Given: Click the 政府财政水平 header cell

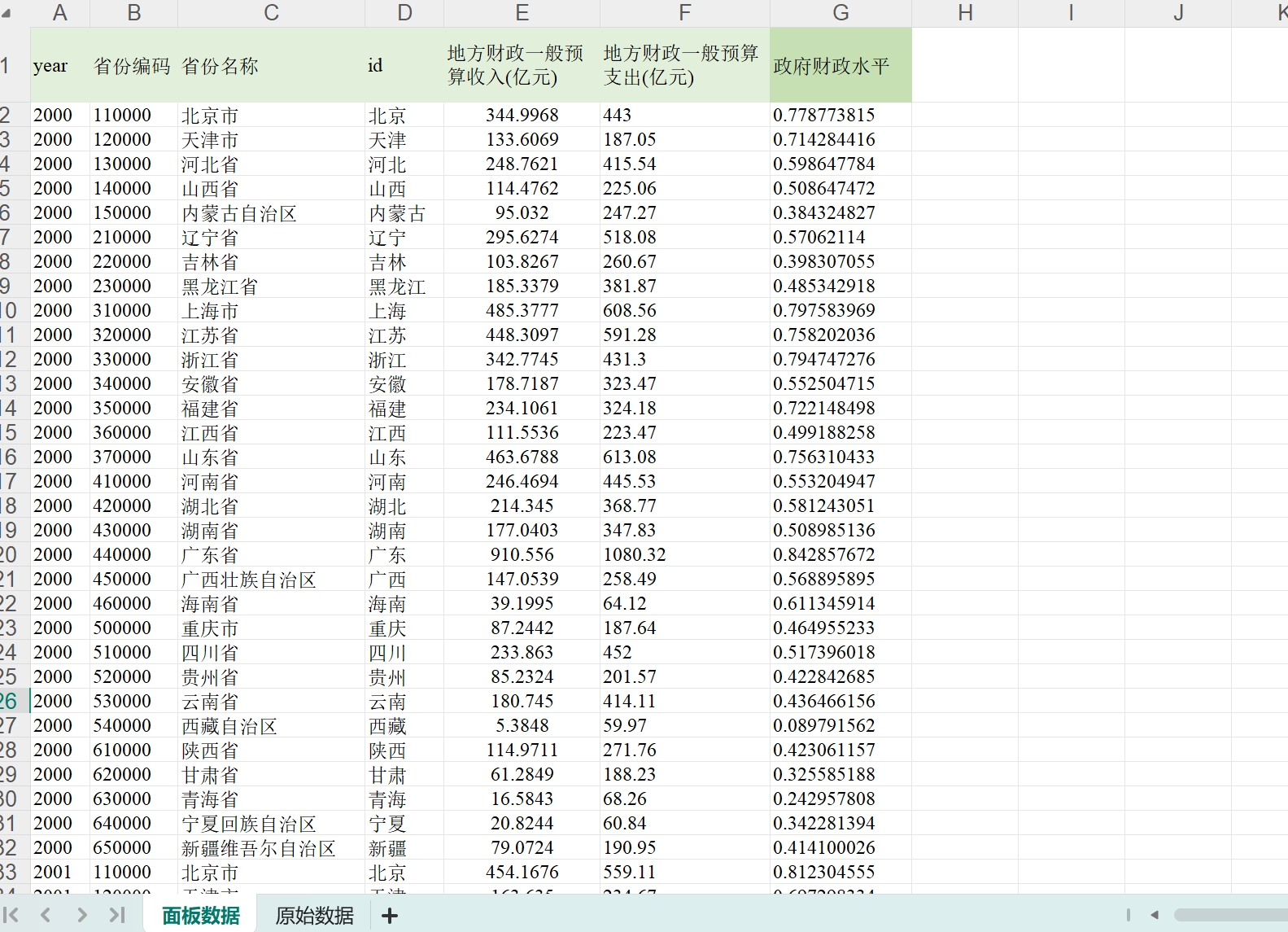Looking at the screenshot, I should coord(840,66).
